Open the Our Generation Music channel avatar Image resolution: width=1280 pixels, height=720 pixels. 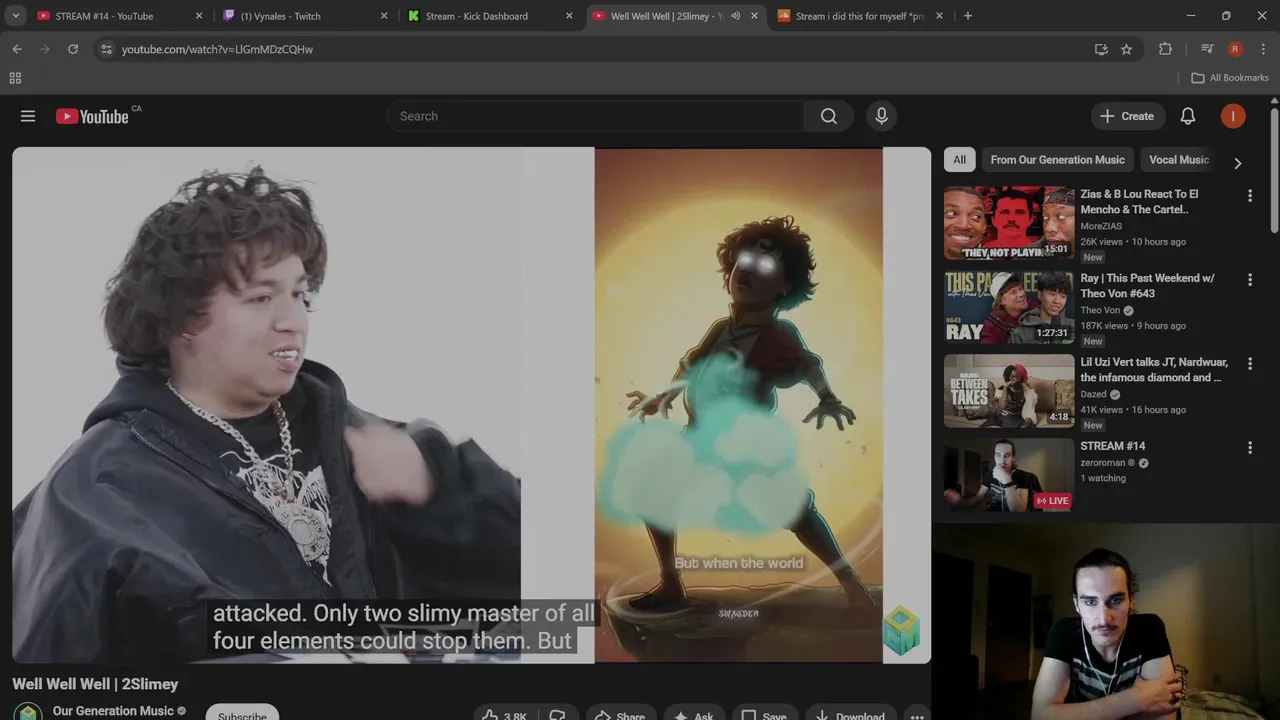(x=28, y=713)
